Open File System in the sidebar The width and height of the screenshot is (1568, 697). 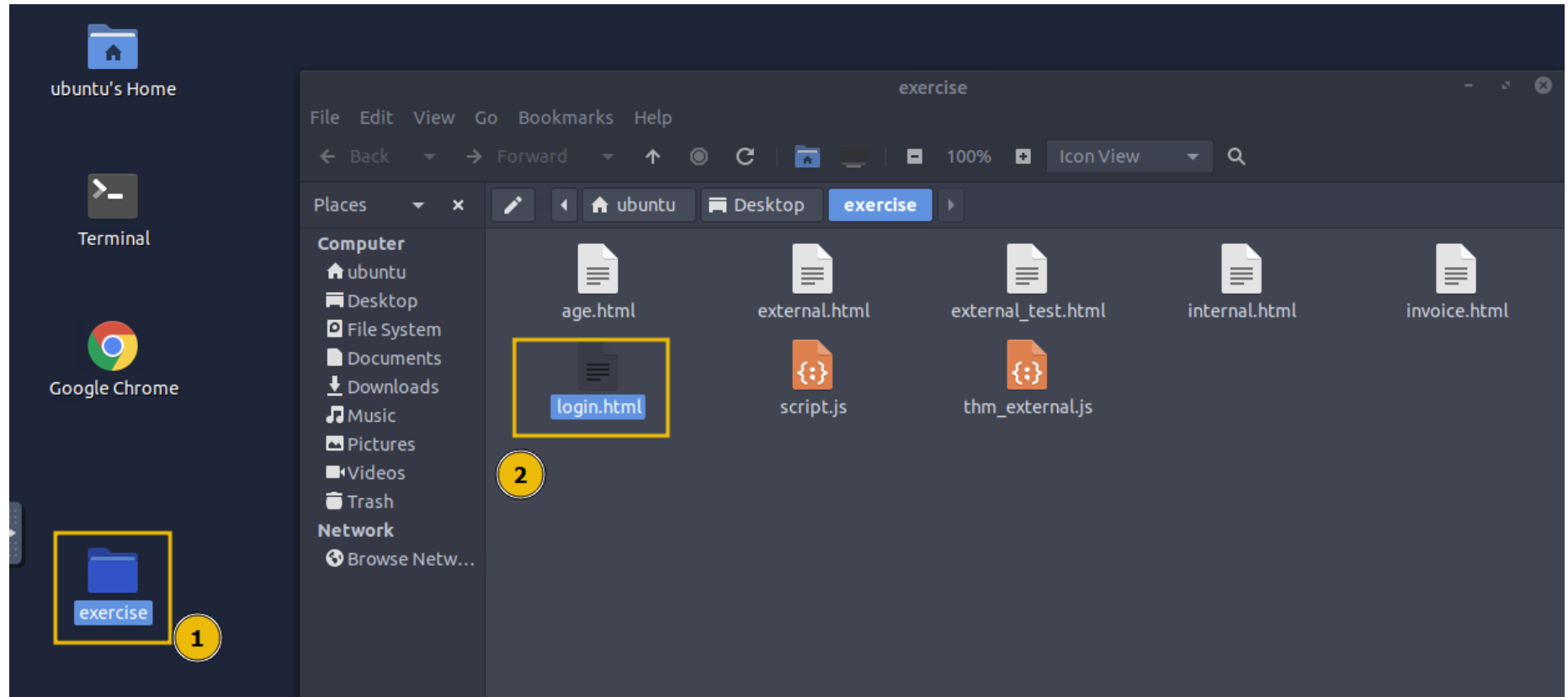(384, 329)
